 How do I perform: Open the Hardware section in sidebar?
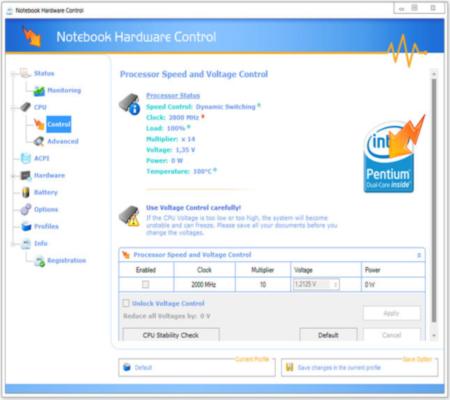pos(49,175)
